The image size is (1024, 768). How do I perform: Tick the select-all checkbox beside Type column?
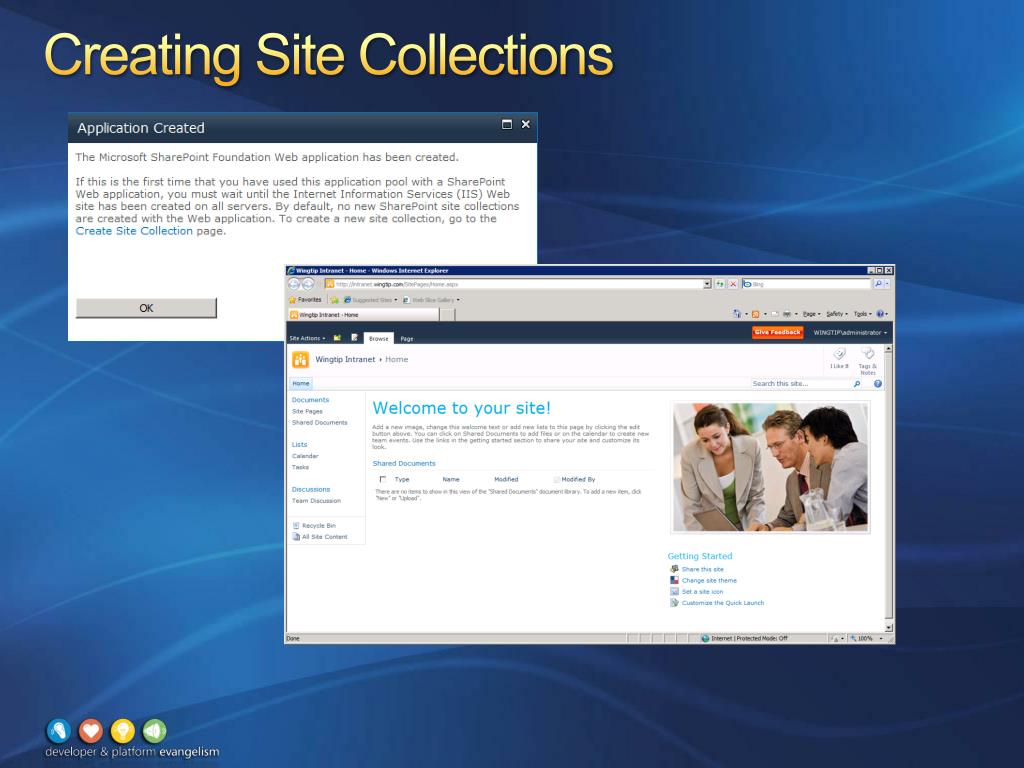[383, 479]
